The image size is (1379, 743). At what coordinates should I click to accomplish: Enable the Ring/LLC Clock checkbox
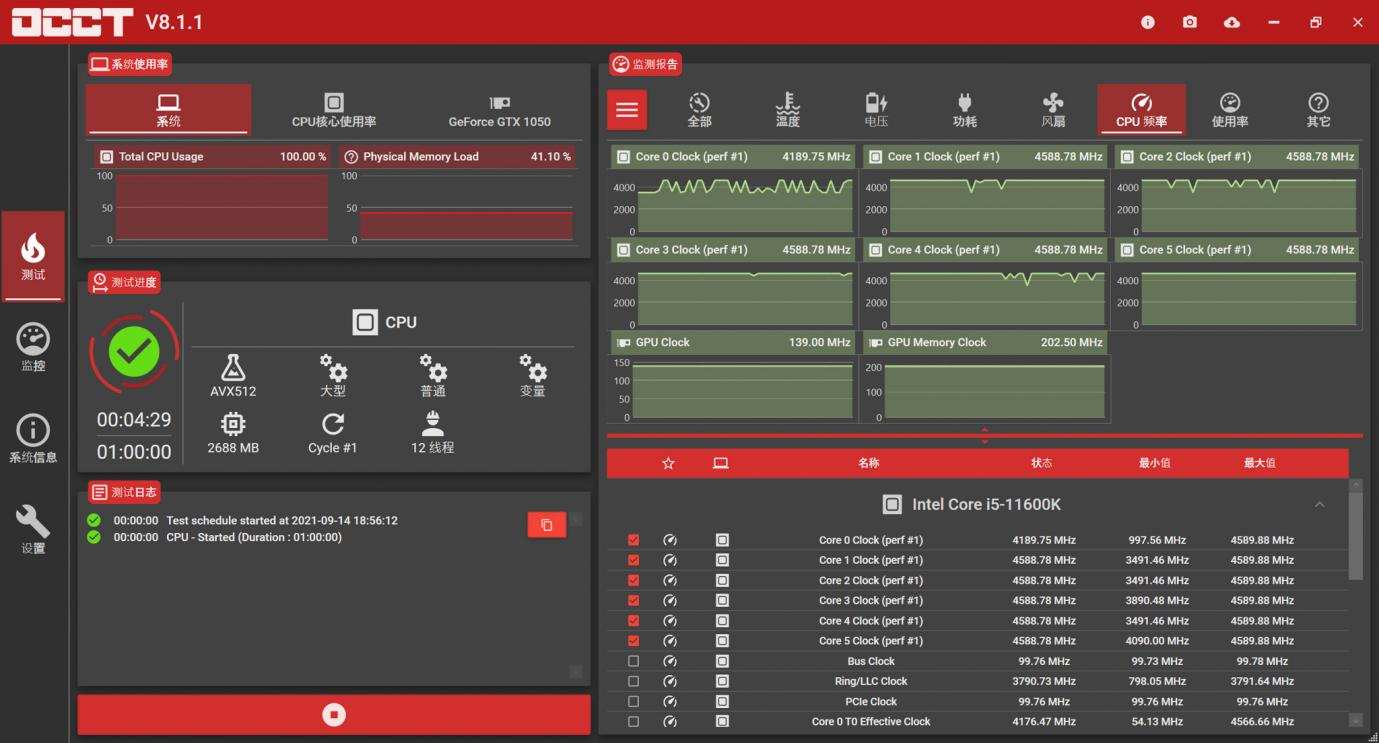point(633,681)
